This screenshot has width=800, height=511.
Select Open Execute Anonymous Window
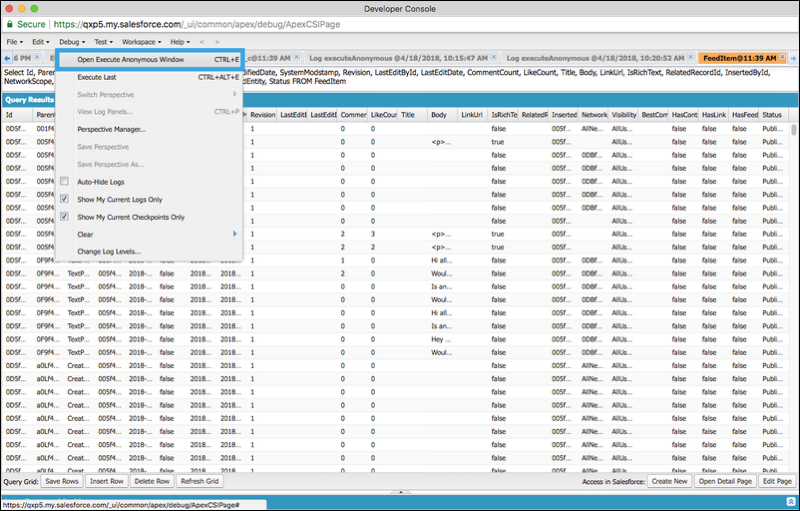point(144,60)
